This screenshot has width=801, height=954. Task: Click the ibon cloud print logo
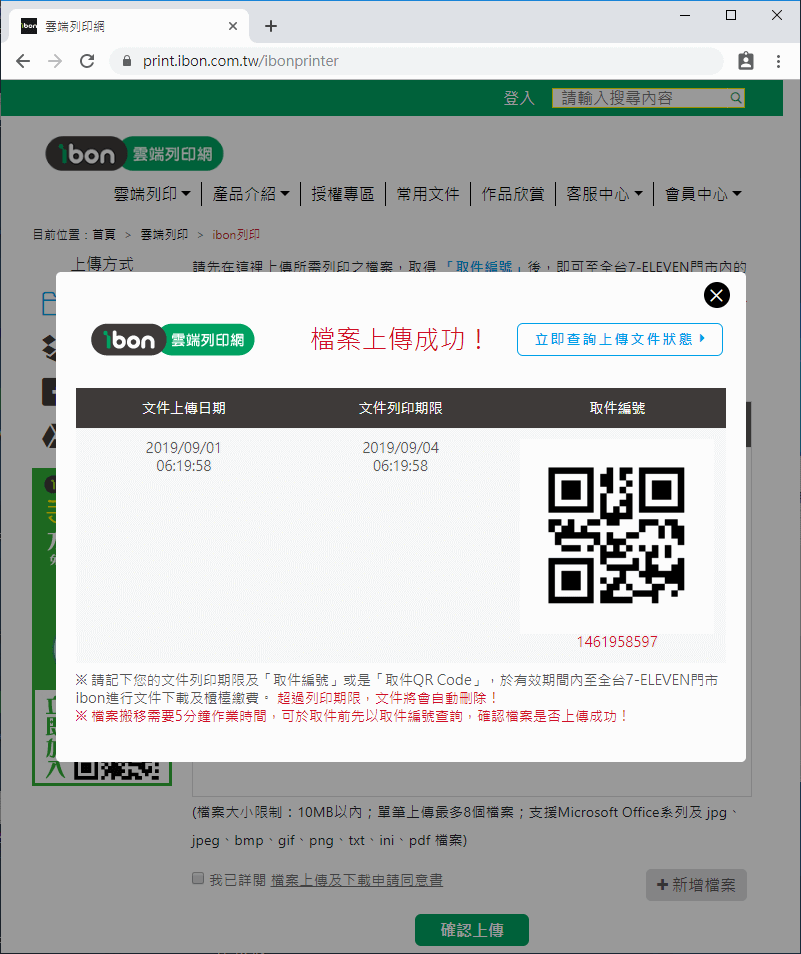pos(133,153)
